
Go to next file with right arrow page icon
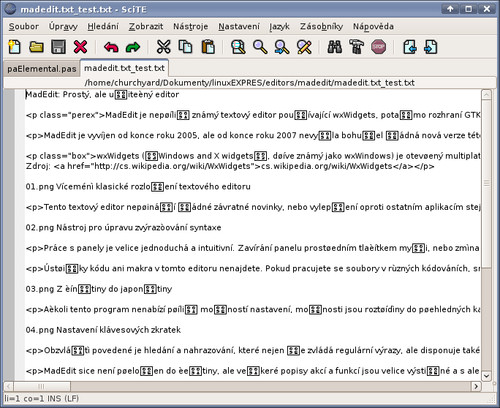(x=431, y=47)
